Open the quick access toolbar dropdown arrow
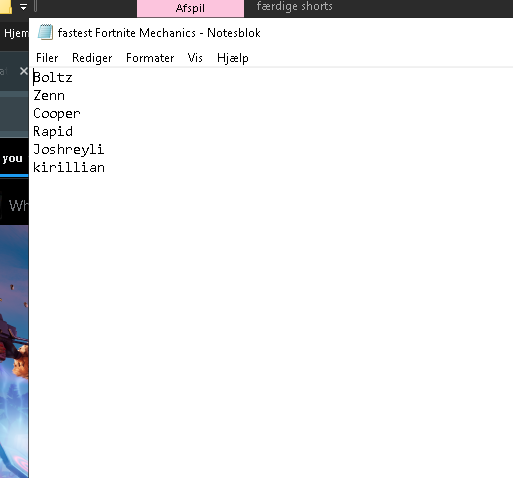 pos(23,7)
